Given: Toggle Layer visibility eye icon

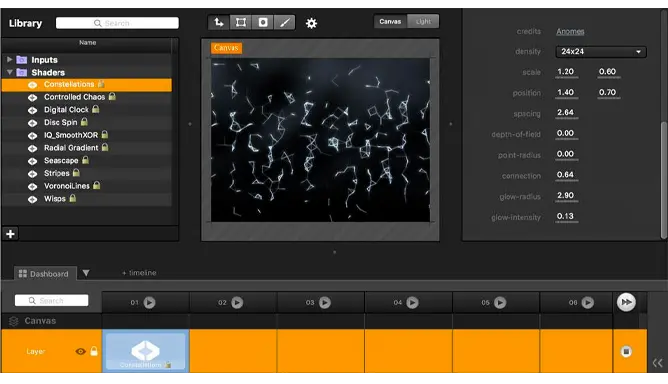Looking at the screenshot, I should click(81, 352).
